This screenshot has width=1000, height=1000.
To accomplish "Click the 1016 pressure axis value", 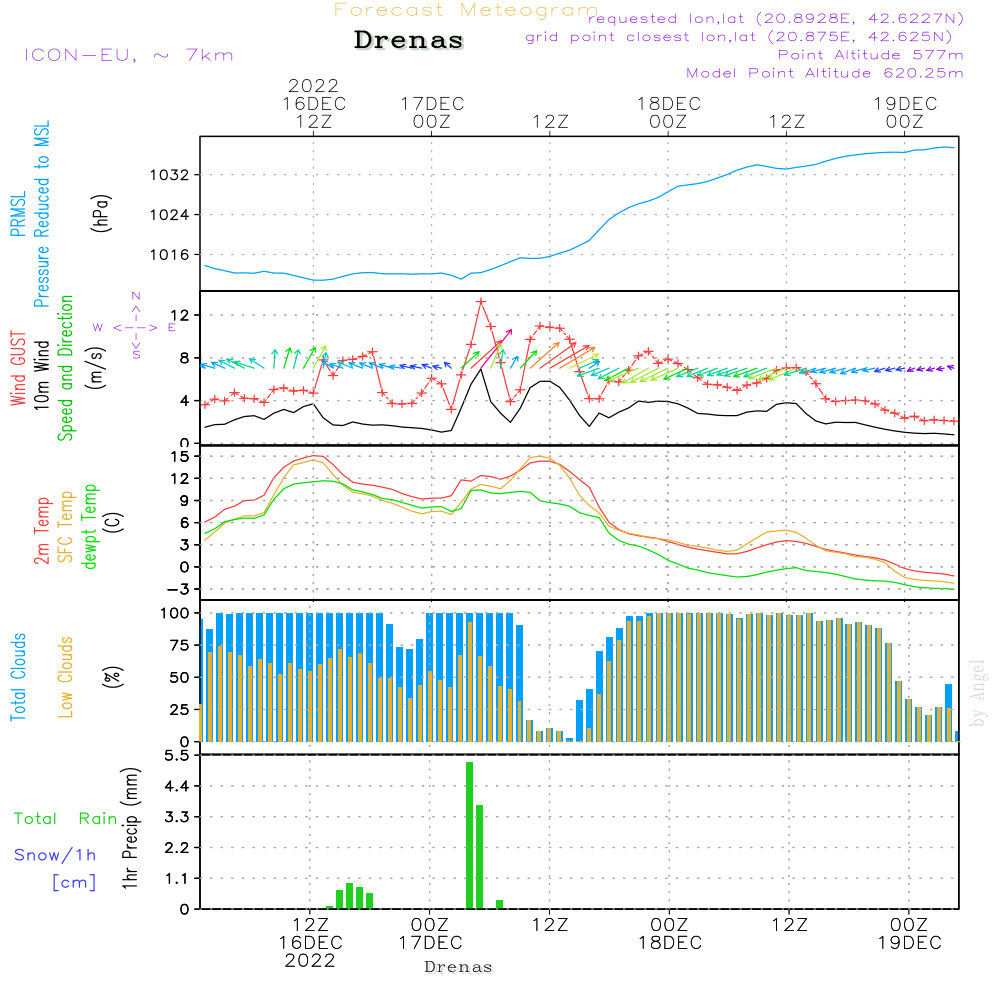I will (170, 255).
